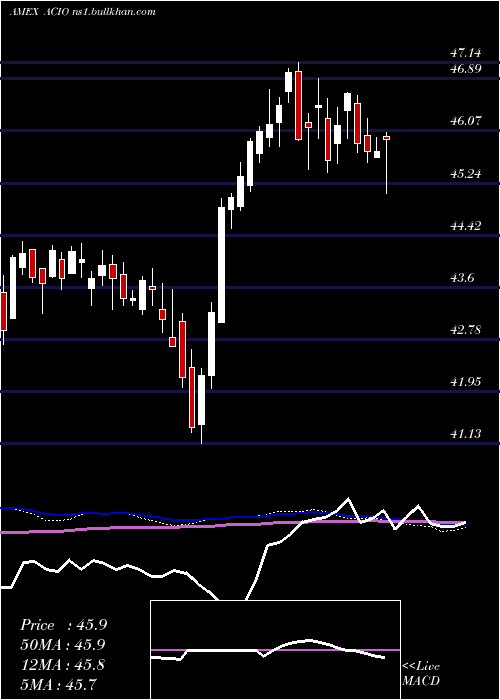
Task: Click the AMEX ACIO chart title text
Action: (83, 12)
